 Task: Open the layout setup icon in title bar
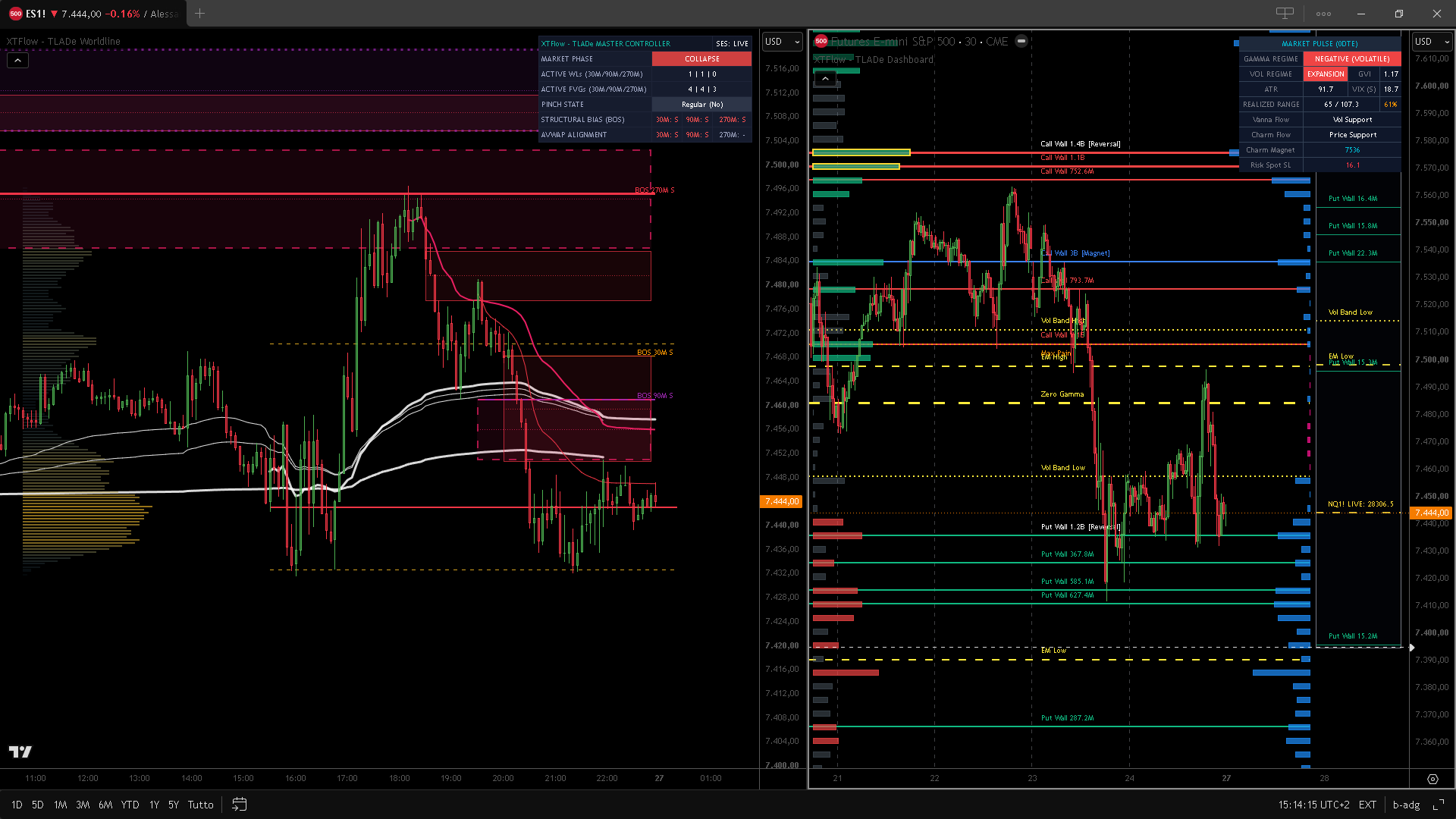(x=1285, y=13)
